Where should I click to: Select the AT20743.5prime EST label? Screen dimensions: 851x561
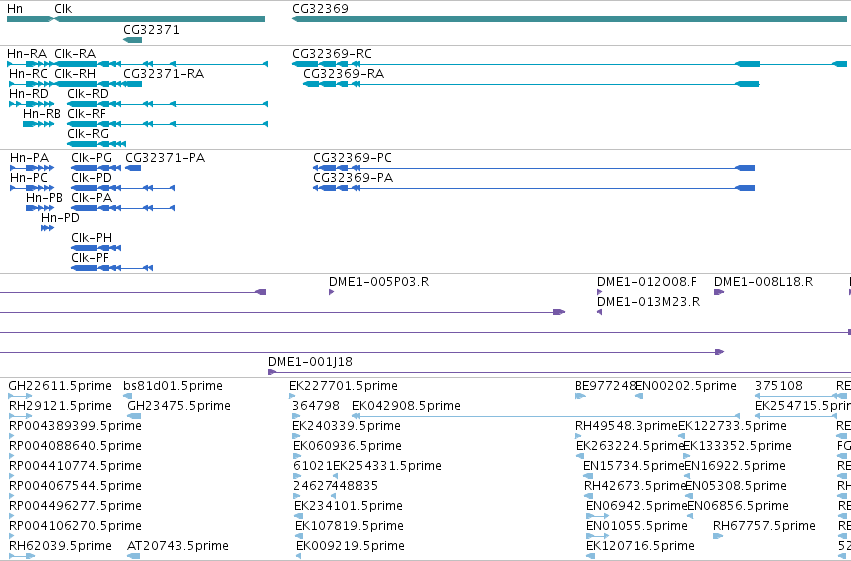tap(177, 547)
